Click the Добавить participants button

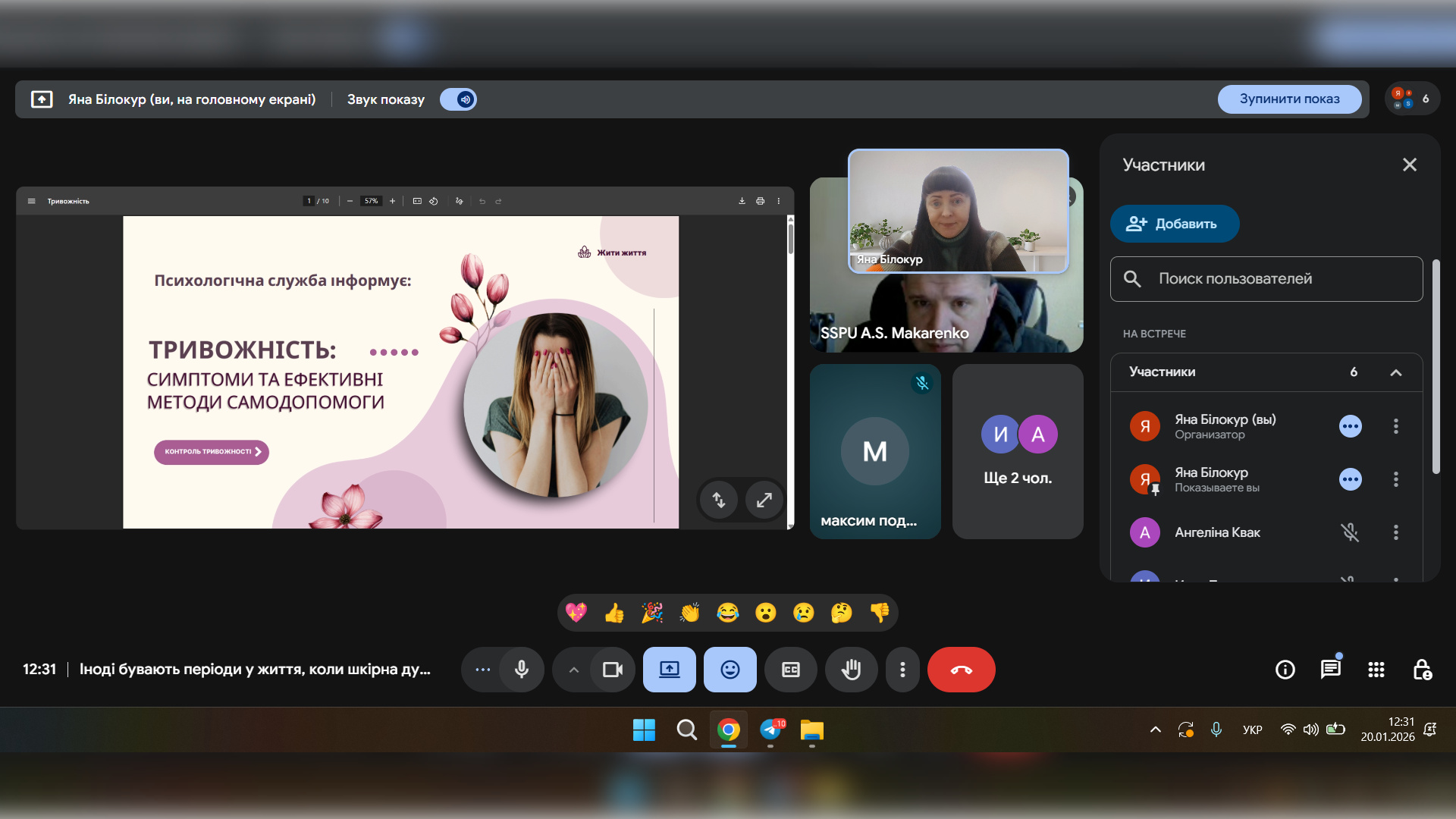(x=1174, y=224)
